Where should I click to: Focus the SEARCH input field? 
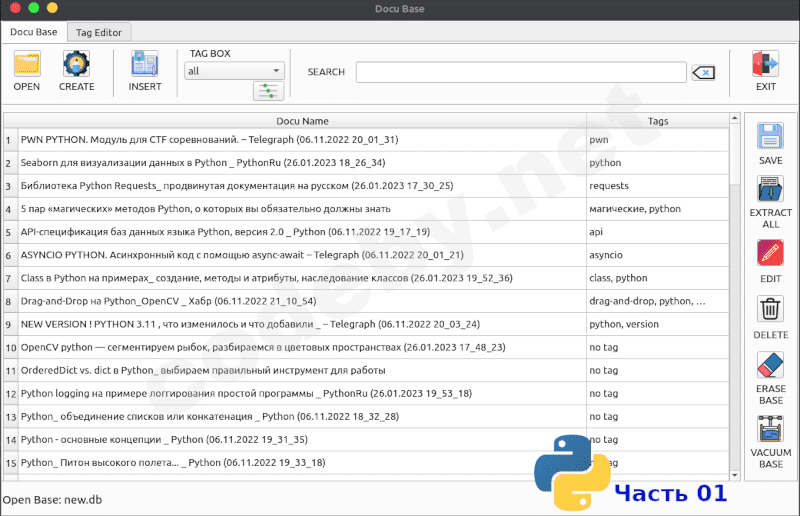click(x=520, y=72)
